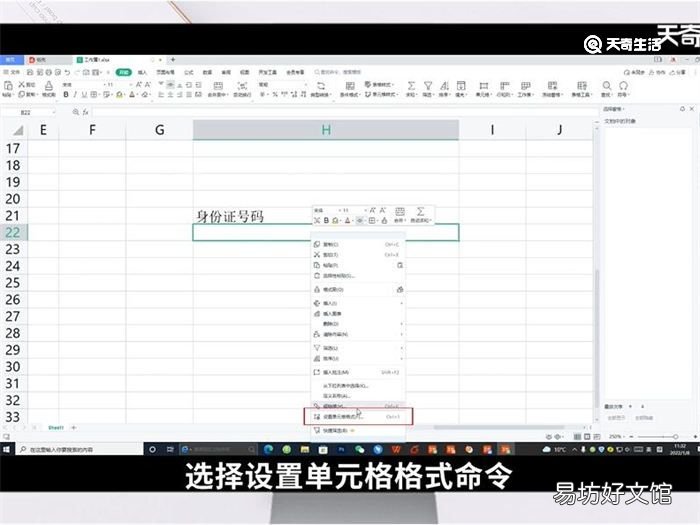Click the Format Painter brush icon

[49, 85]
